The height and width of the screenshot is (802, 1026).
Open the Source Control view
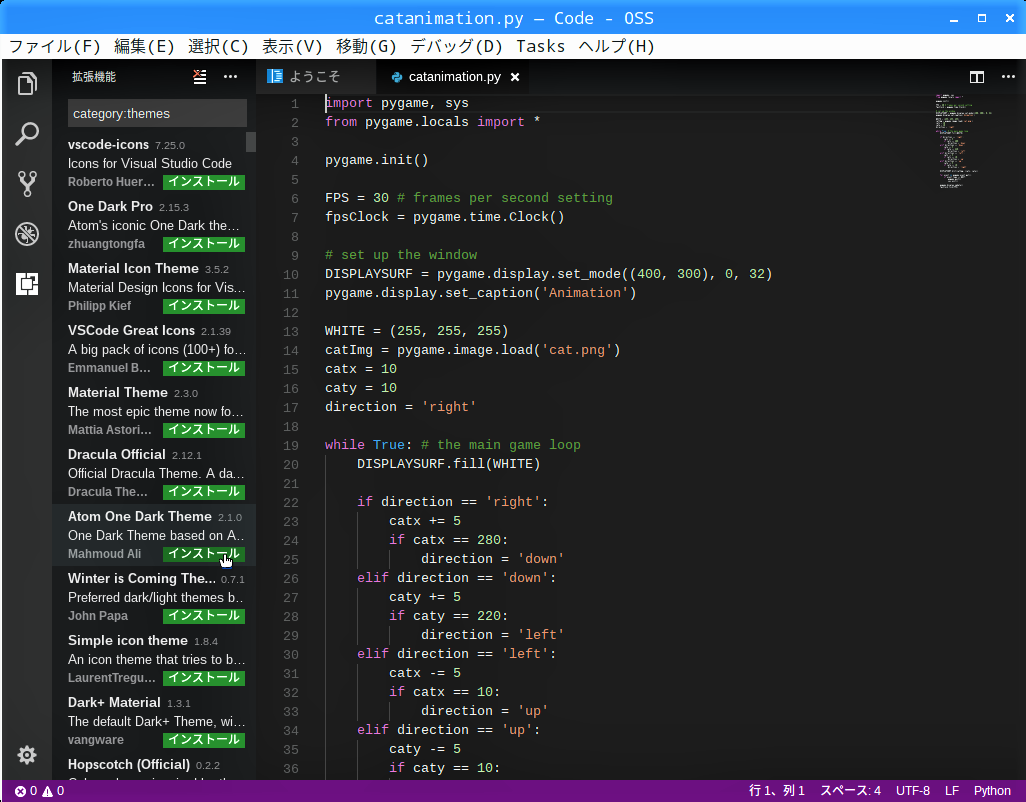click(x=27, y=184)
